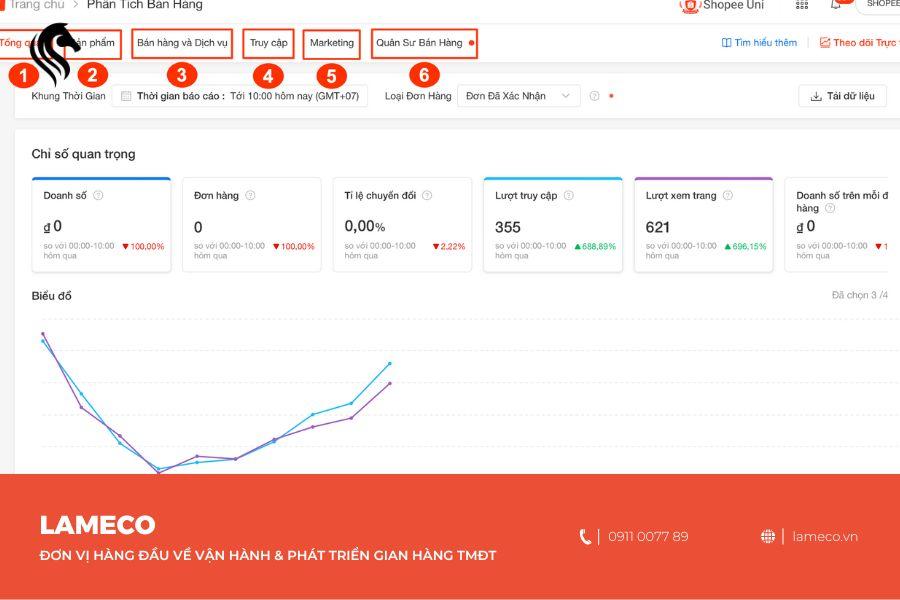Click the Lượt xem trang help icon
The image size is (900, 600).
pyautogui.click(x=728, y=195)
